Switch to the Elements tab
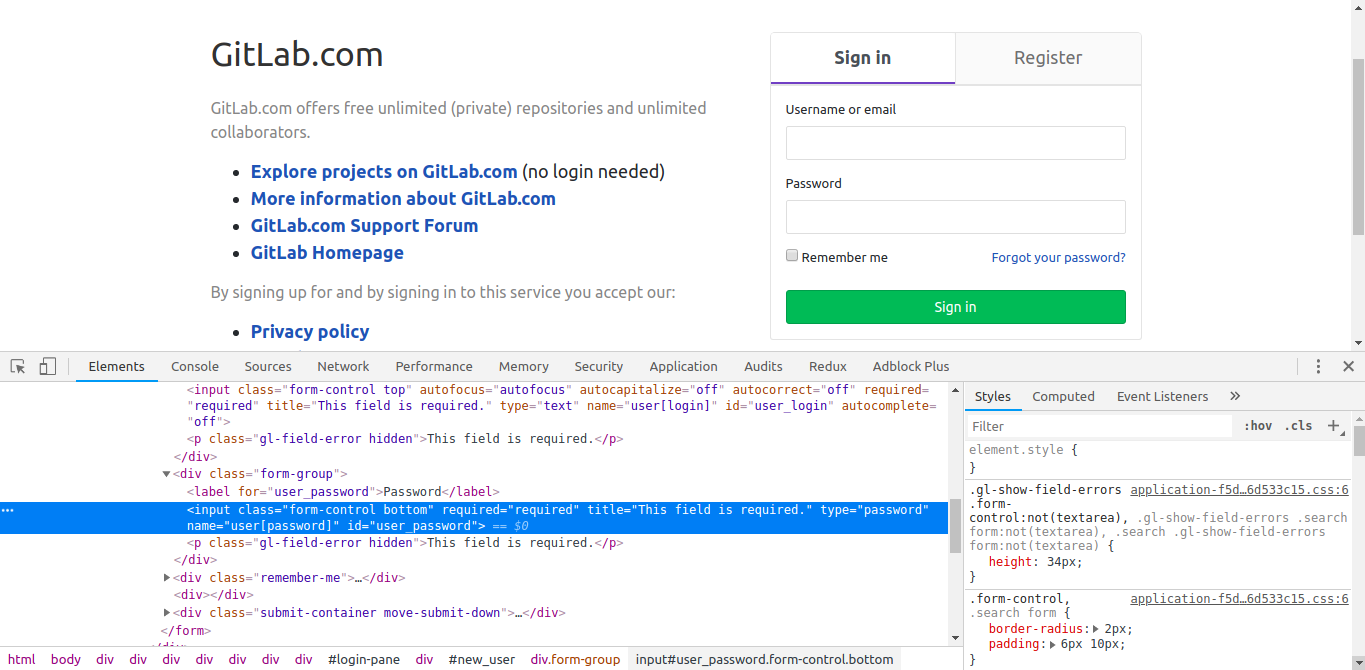This screenshot has height=670, width=1365. click(117, 367)
